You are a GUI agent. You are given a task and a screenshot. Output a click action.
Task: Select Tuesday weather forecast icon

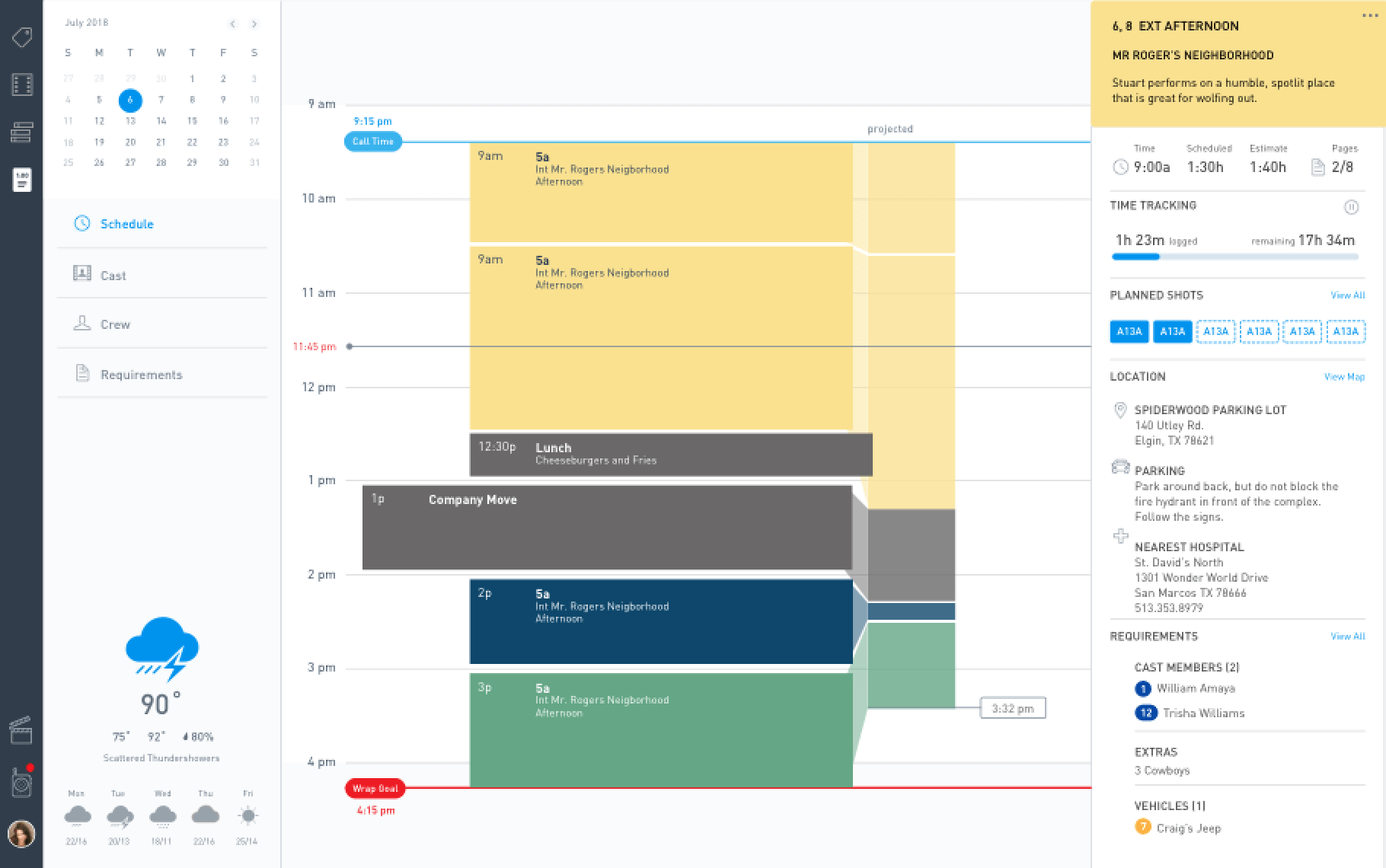pos(120,816)
